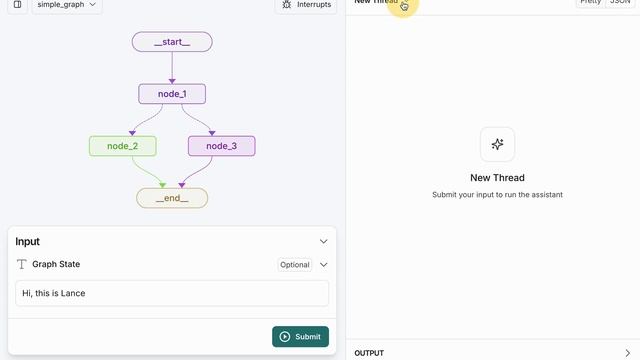Expand the Graph State field chevron
Image resolution: width=640 pixels, height=360 pixels.
pyautogui.click(x=324, y=265)
